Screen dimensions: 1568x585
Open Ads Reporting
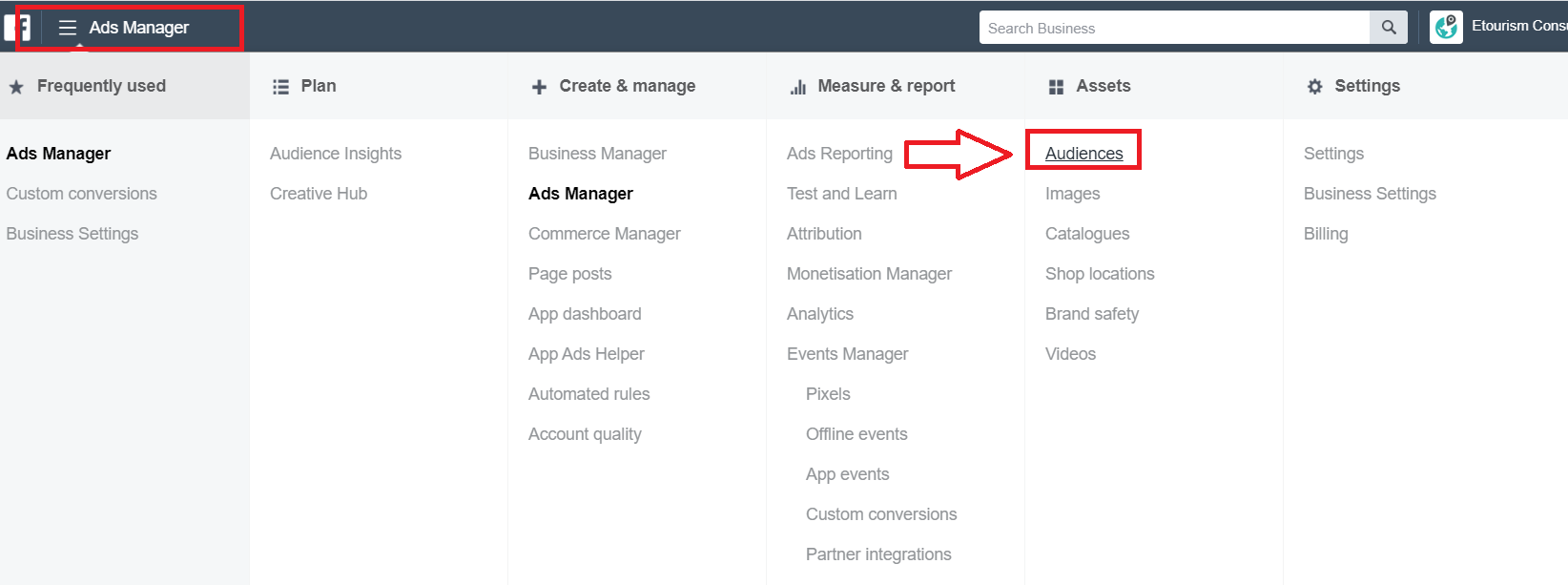(839, 154)
